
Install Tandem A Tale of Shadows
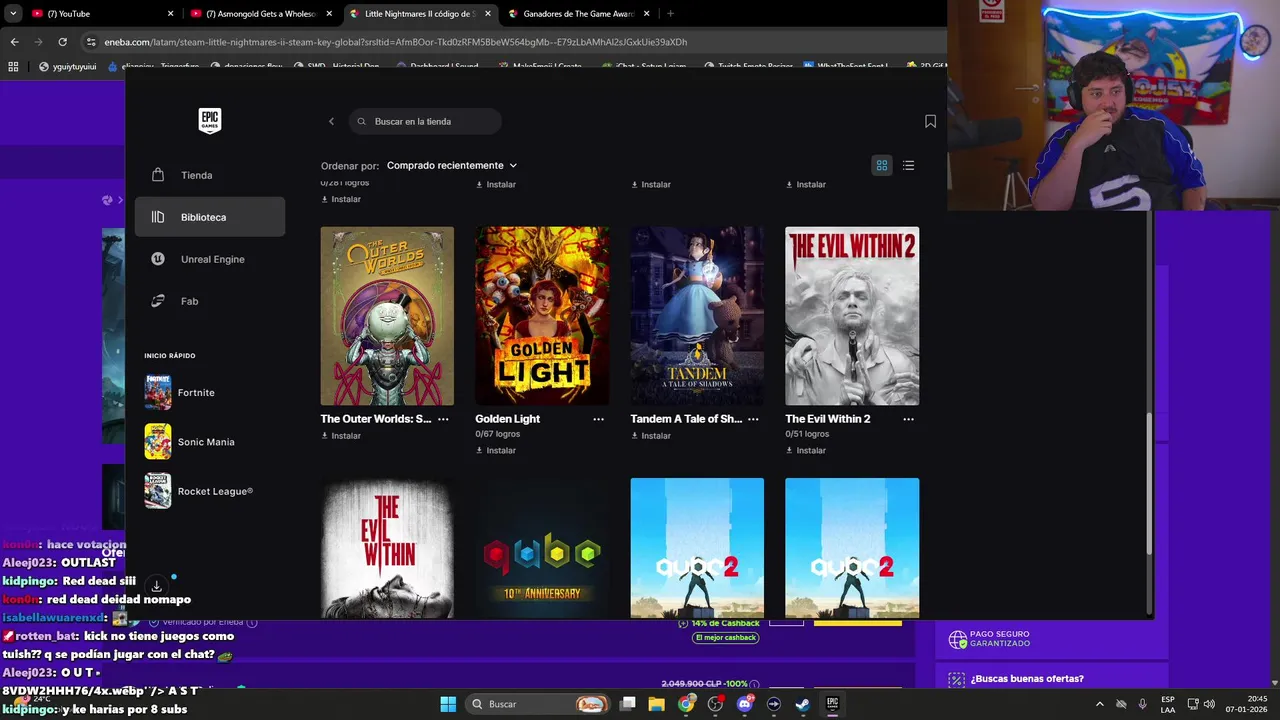651,436
